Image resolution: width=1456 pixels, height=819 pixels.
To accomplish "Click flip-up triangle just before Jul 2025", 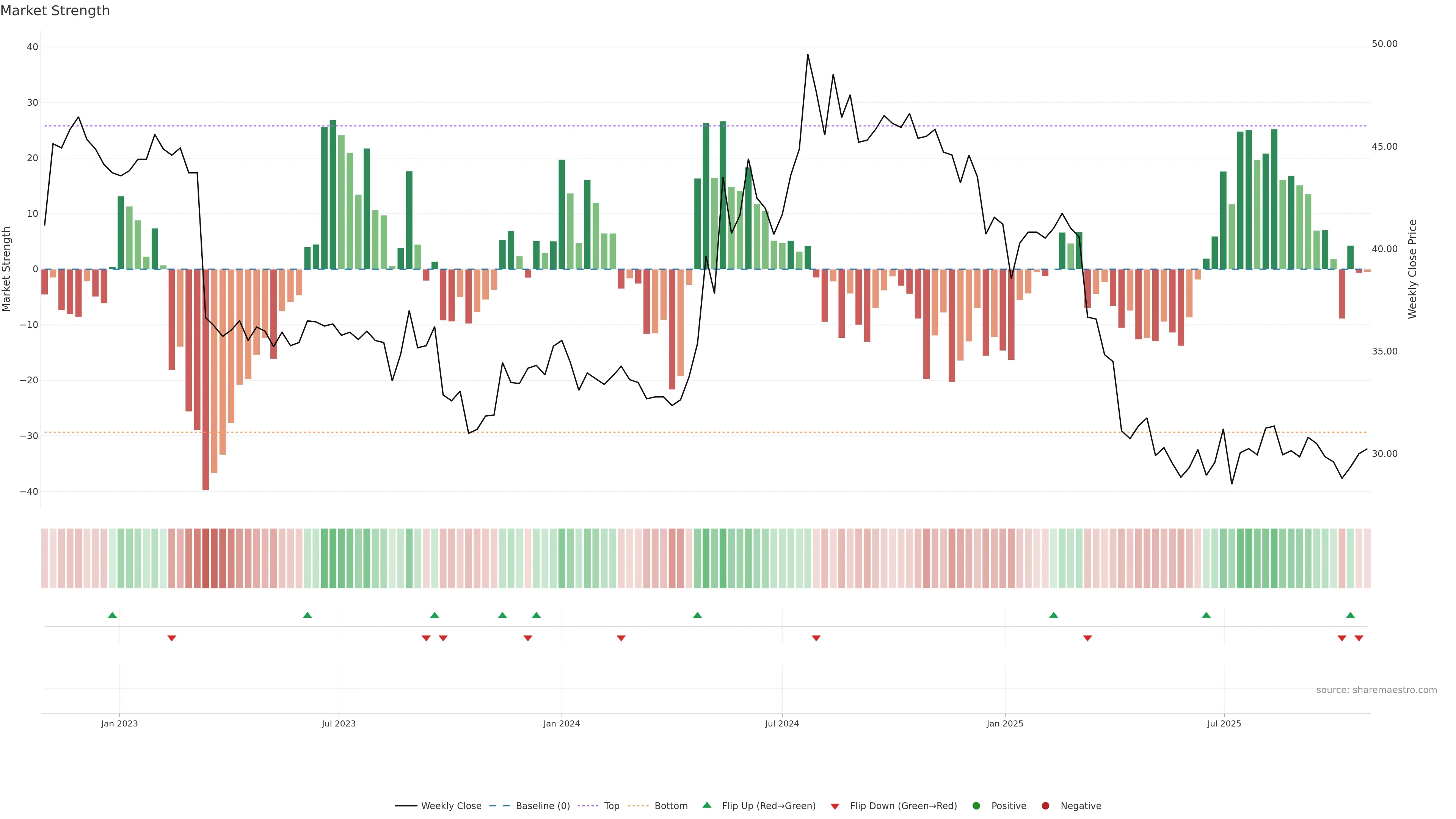I will (1206, 615).
